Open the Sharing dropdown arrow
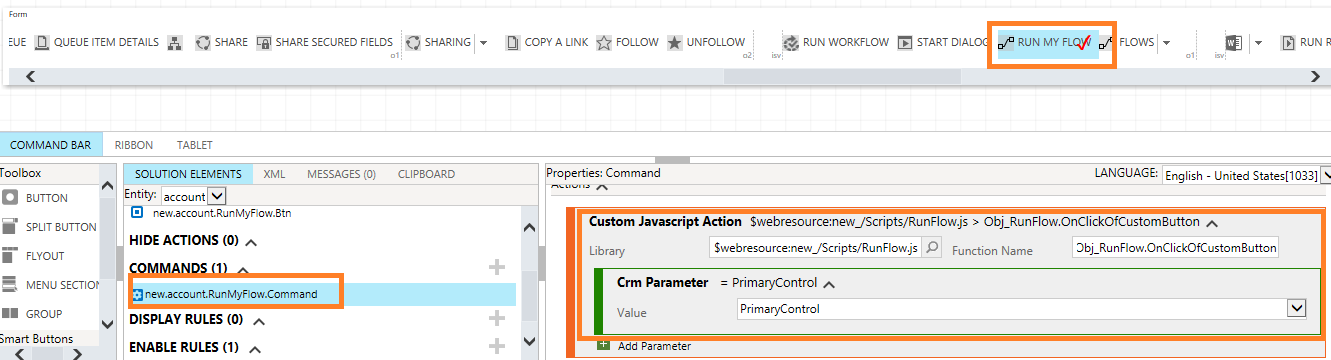 coord(483,43)
